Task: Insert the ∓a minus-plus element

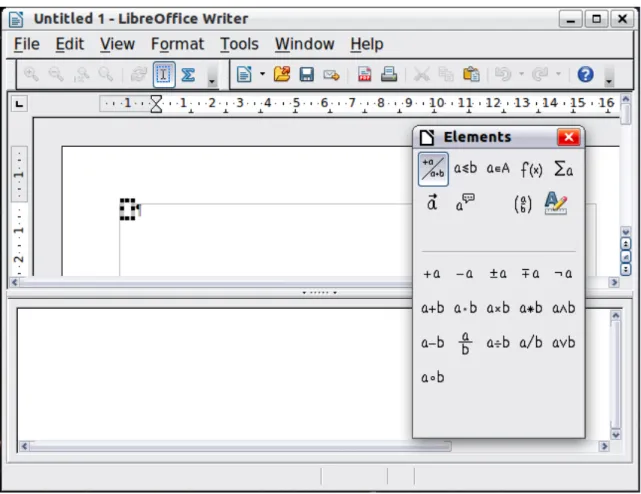Action: [531, 273]
